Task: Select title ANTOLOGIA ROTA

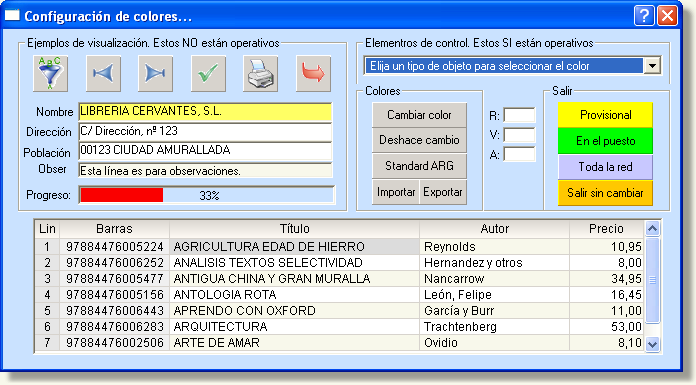Action: click(294, 294)
